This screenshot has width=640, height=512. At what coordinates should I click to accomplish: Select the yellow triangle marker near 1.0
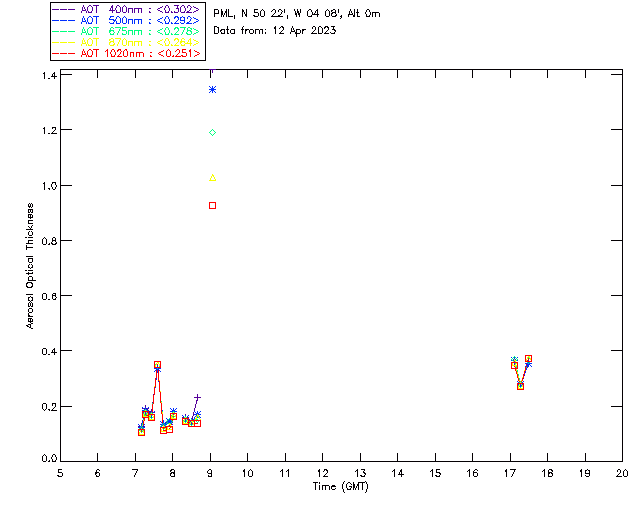[x=212, y=178]
